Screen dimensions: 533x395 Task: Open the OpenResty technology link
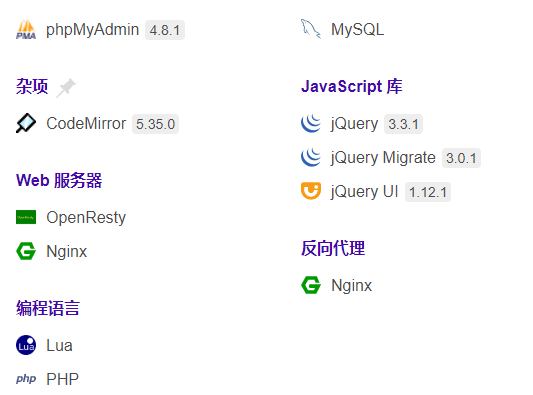click(x=86, y=218)
